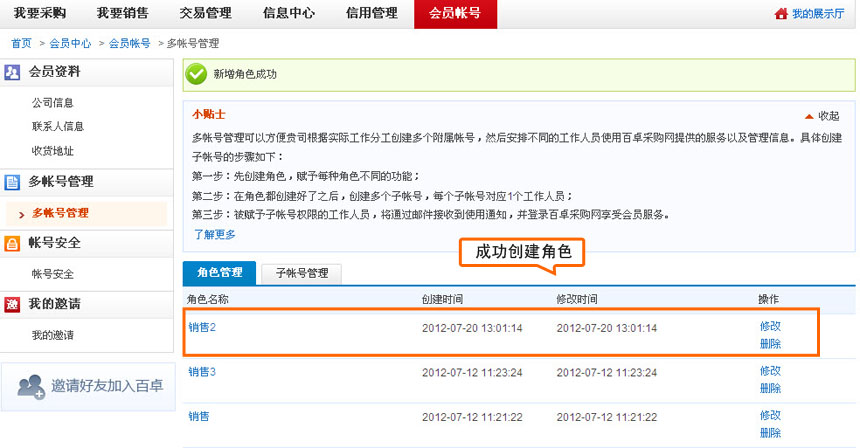The height and width of the screenshot is (448, 860).
Task: Open the 销售2 role name link
Action: tap(202, 327)
